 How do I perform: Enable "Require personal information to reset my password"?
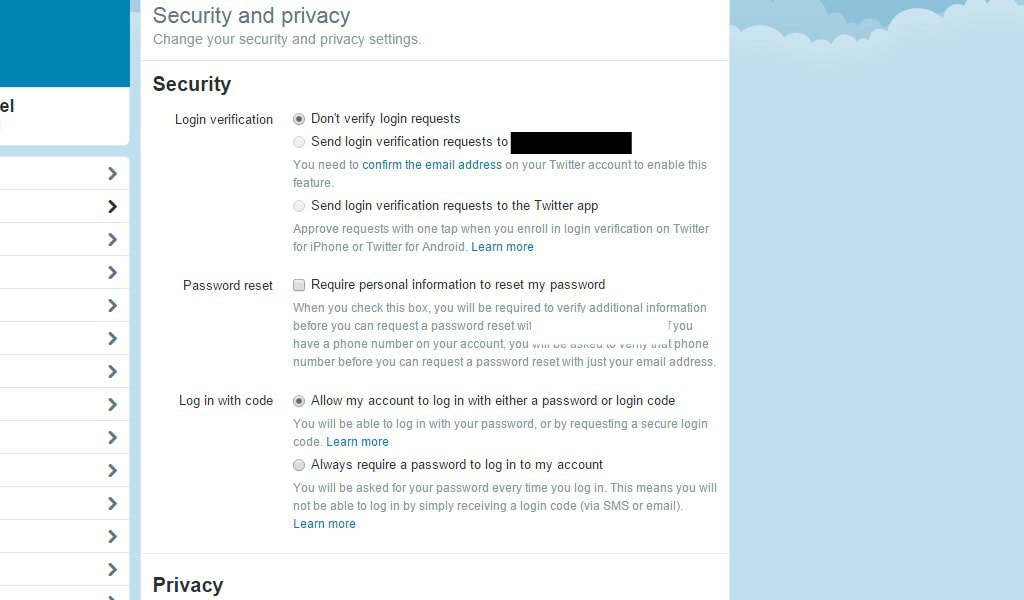(x=298, y=285)
